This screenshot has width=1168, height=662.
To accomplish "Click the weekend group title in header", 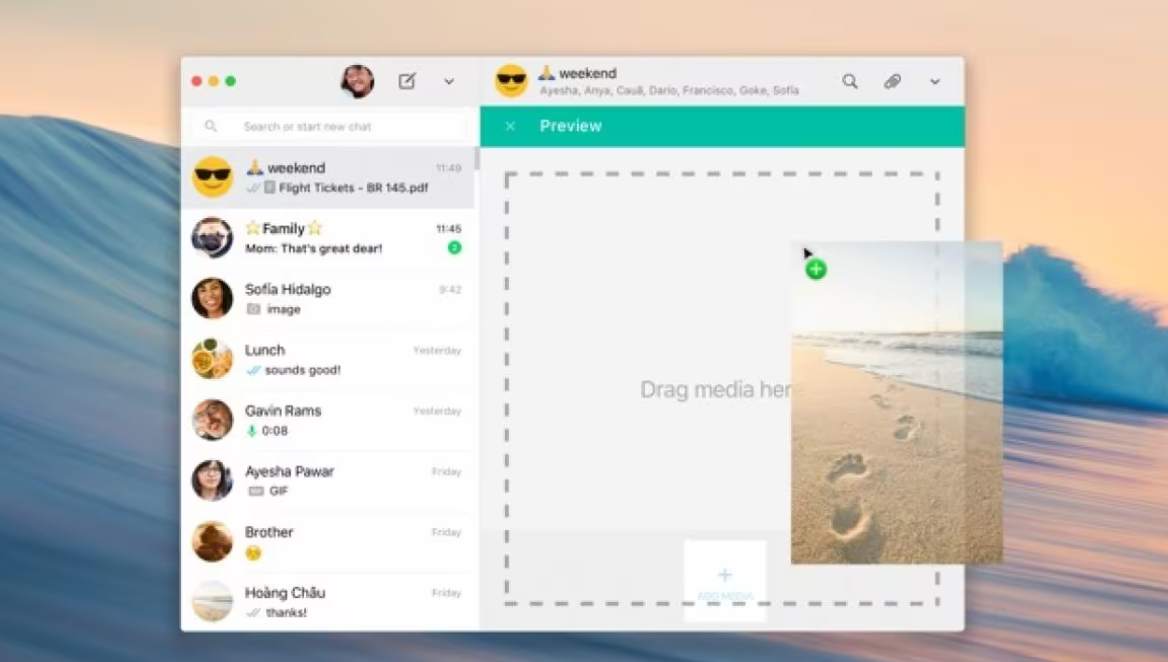I will 587,73.
